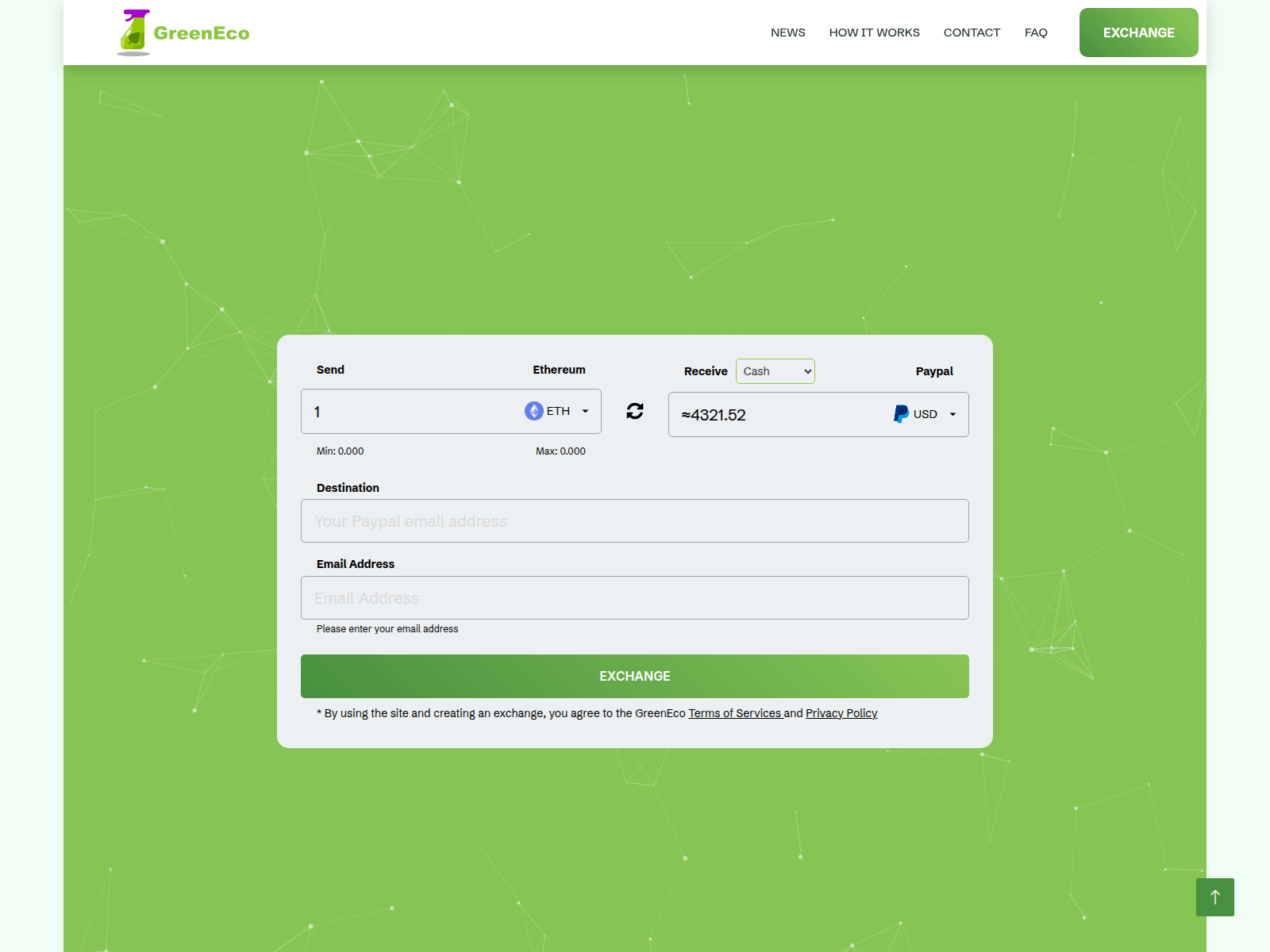Open the USD PayPal currency dropdown

(x=925, y=414)
